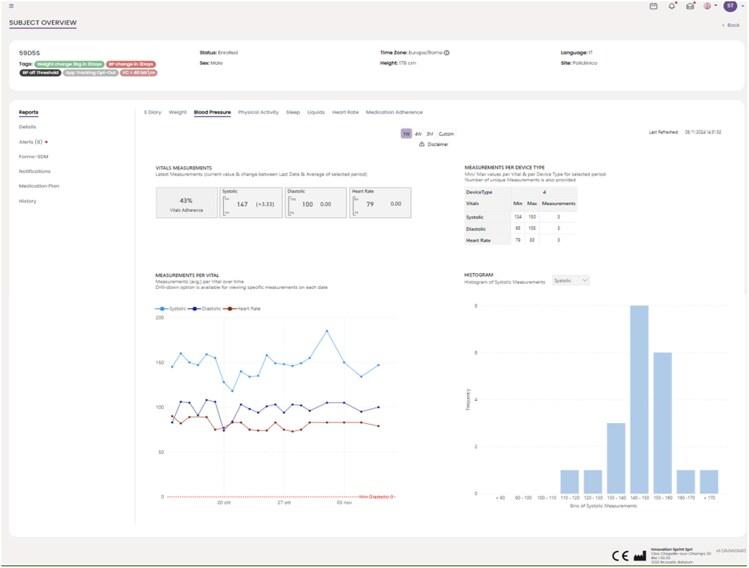This screenshot has width=749, height=568.
Task: Click the Disclaimer warning icon
Action: coord(421,144)
